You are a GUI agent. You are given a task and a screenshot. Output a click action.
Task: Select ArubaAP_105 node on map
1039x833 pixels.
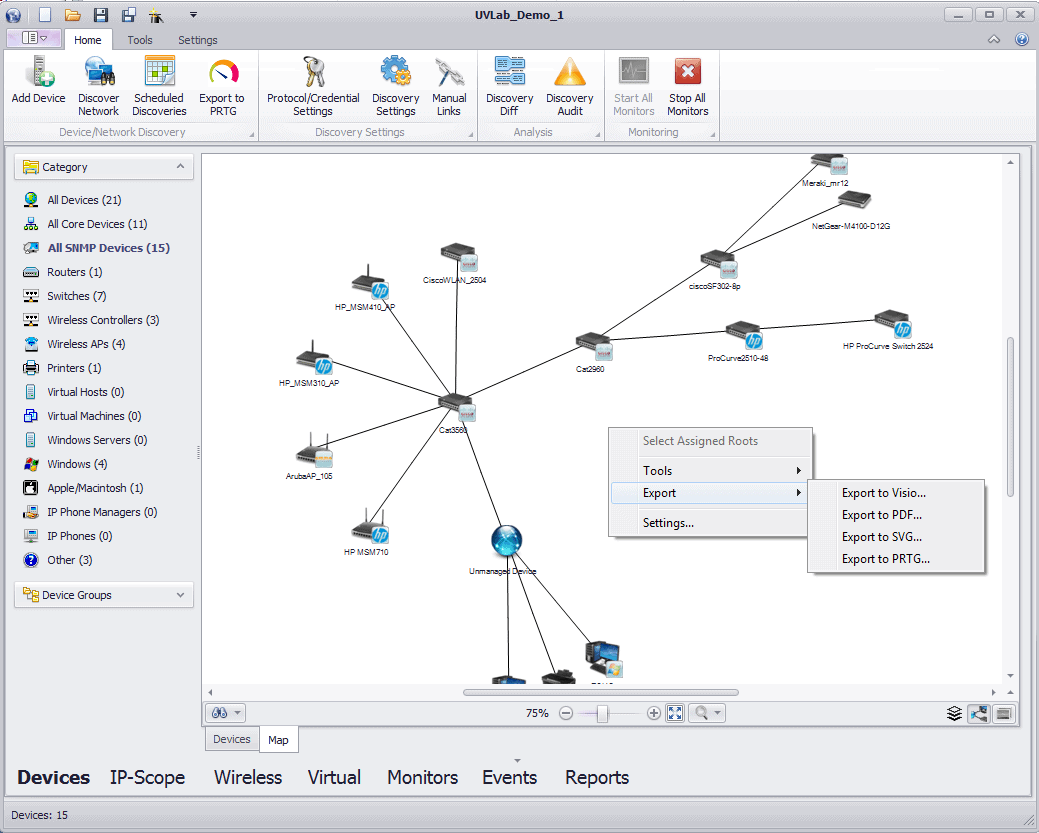pyautogui.click(x=314, y=451)
